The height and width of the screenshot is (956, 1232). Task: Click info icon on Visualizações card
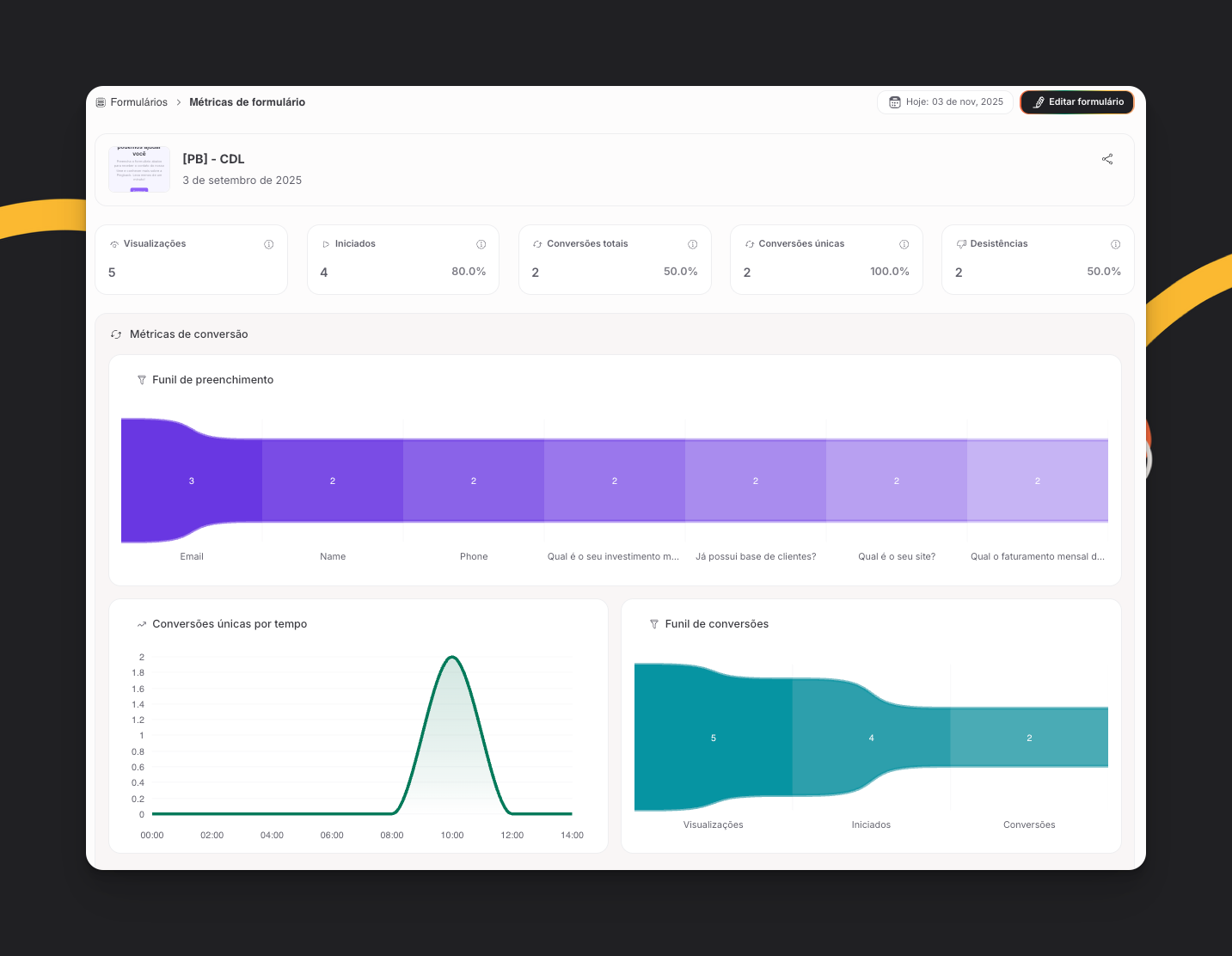pos(269,244)
